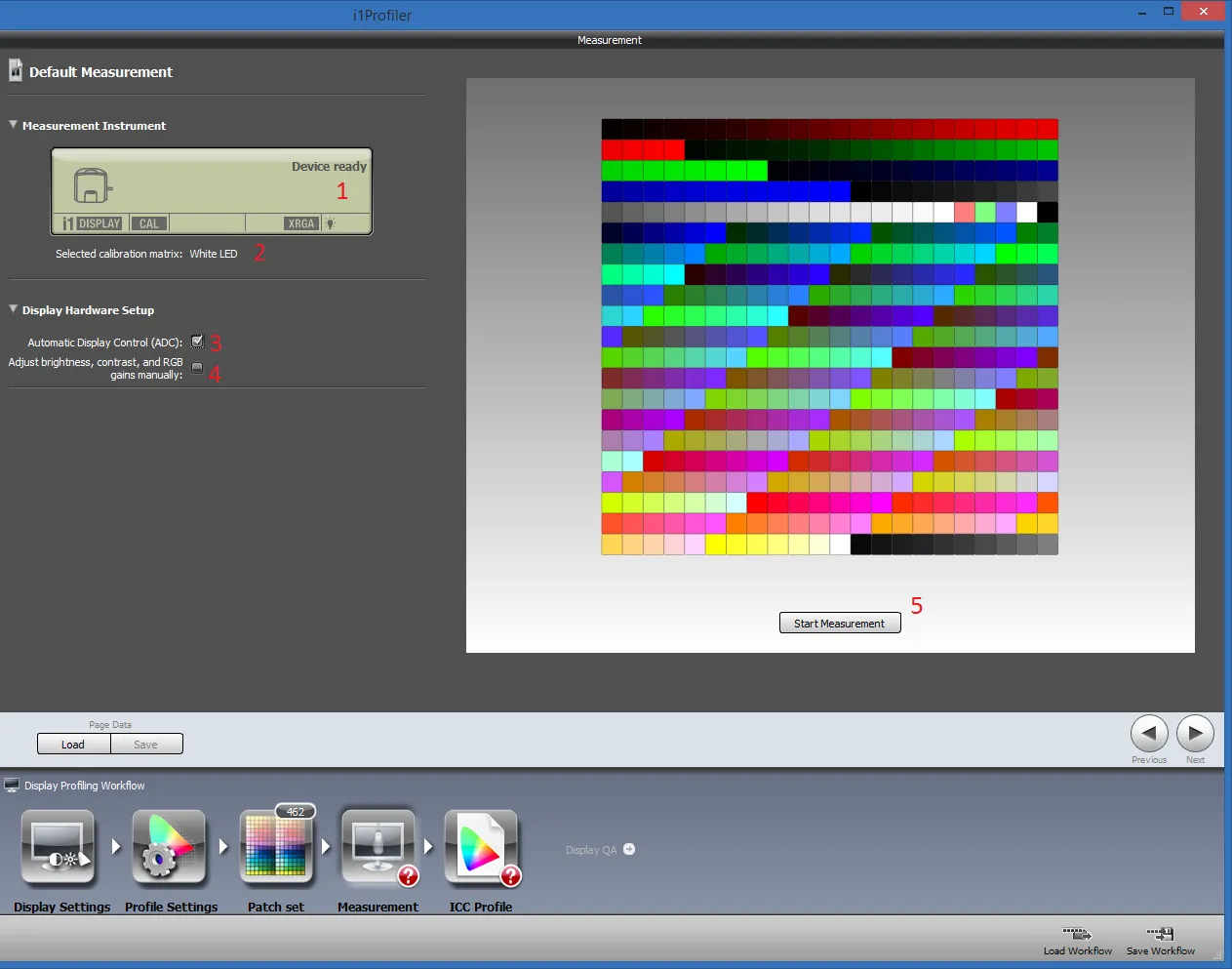
Task: Enable manual brightness, contrast, RGB gains checkbox
Action: point(197,368)
